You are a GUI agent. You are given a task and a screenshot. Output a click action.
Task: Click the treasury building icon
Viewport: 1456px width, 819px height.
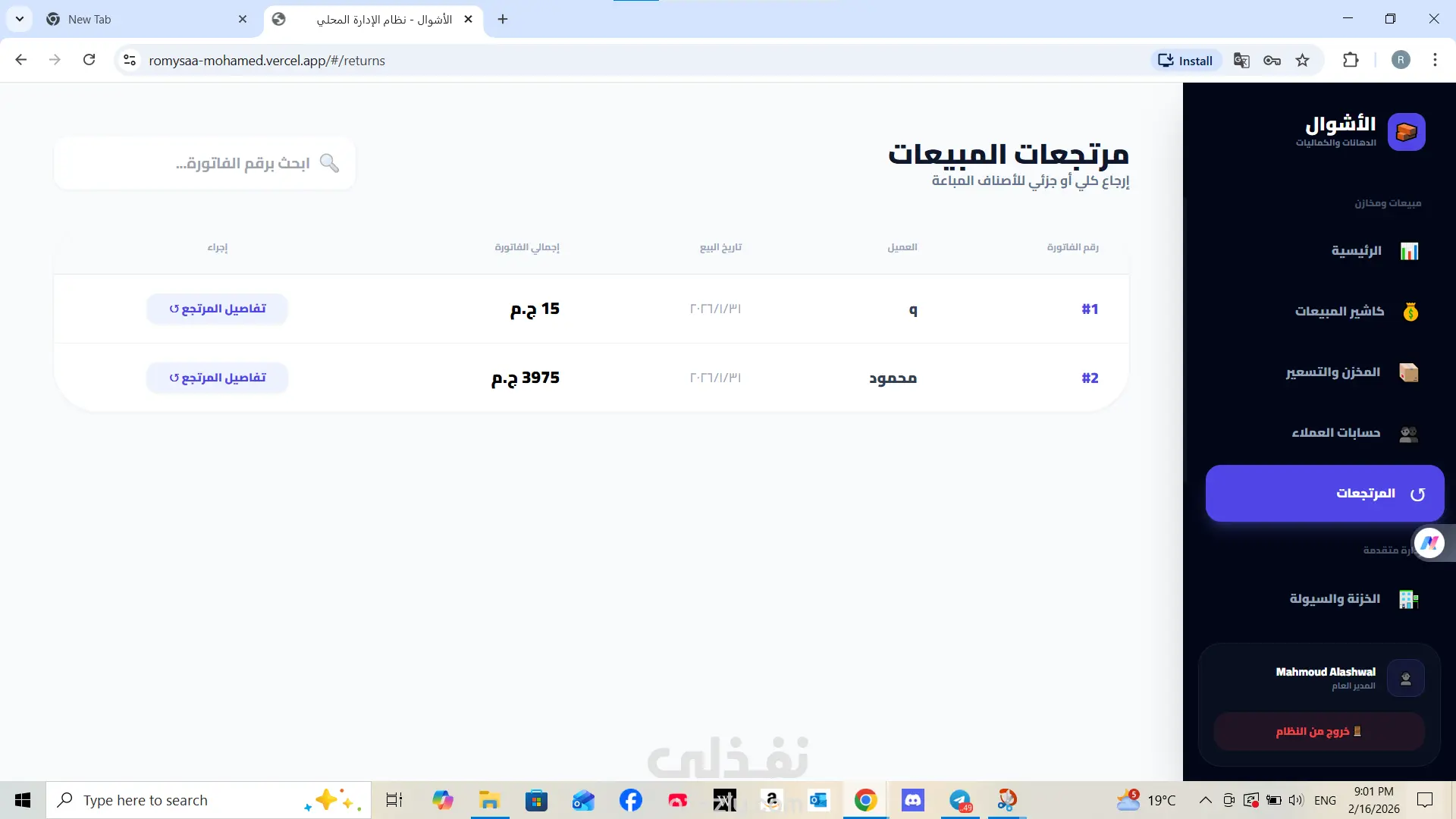[1408, 599]
